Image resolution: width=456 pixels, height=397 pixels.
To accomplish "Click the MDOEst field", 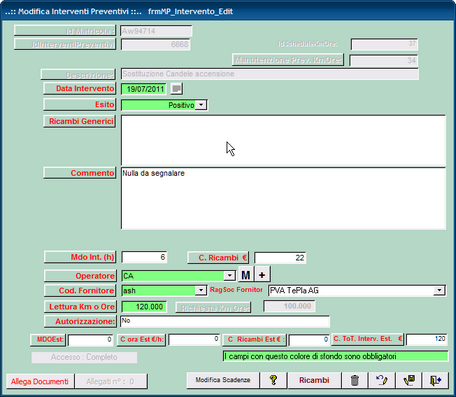I will tap(91, 340).
